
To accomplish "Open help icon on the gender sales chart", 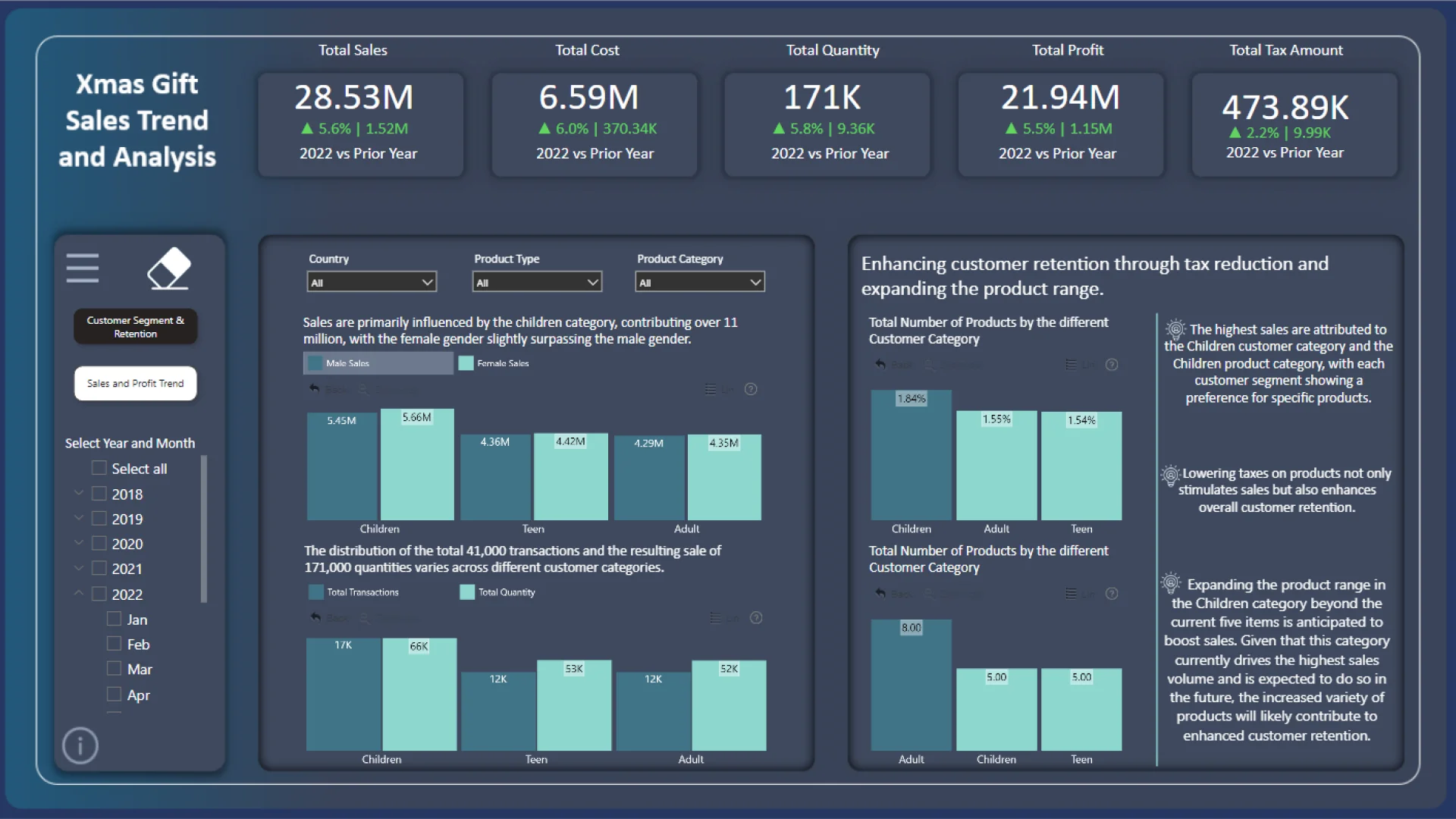I will [x=751, y=389].
